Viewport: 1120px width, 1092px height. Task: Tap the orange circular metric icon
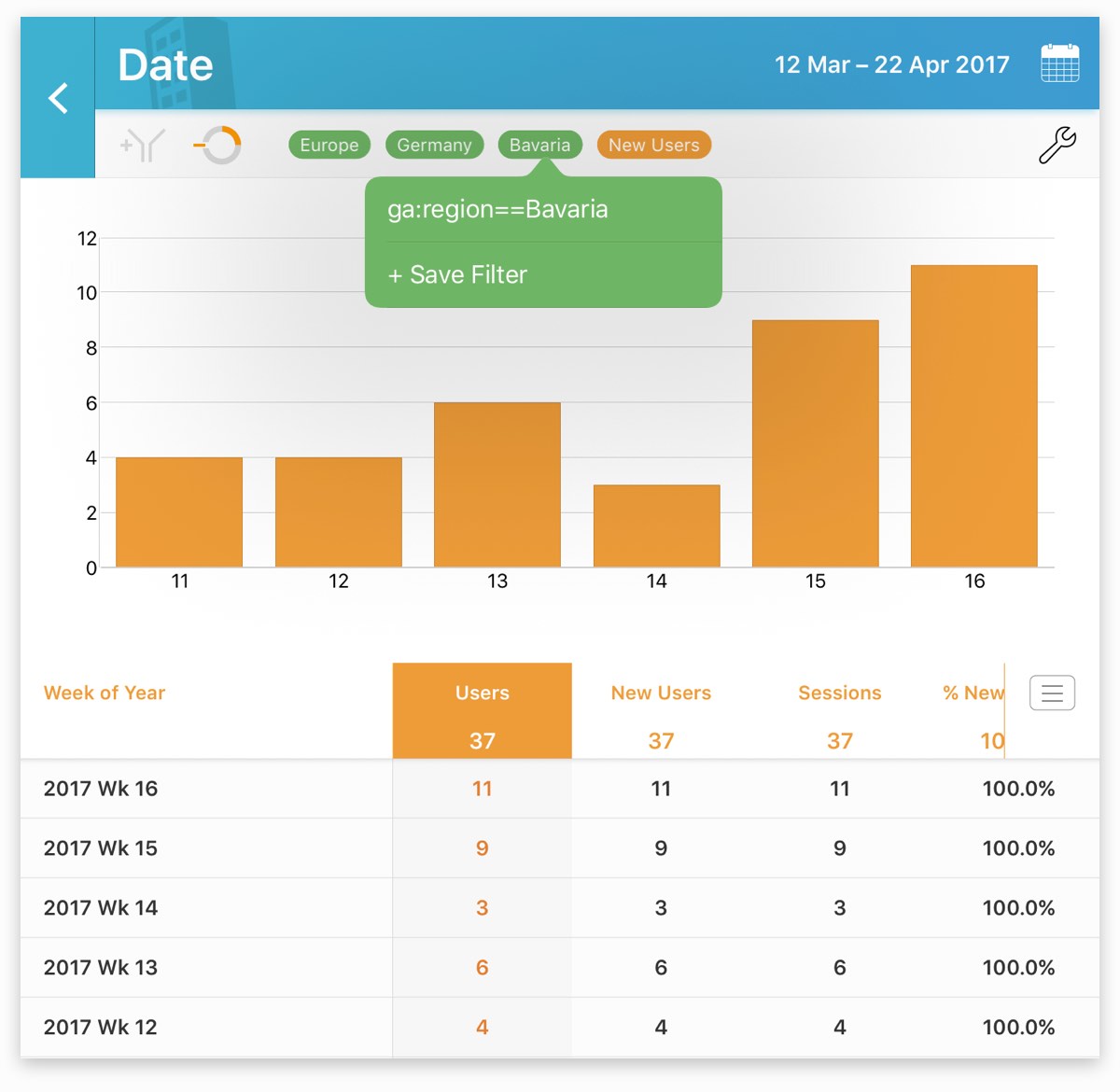pyautogui.click(x=220, y=146)
